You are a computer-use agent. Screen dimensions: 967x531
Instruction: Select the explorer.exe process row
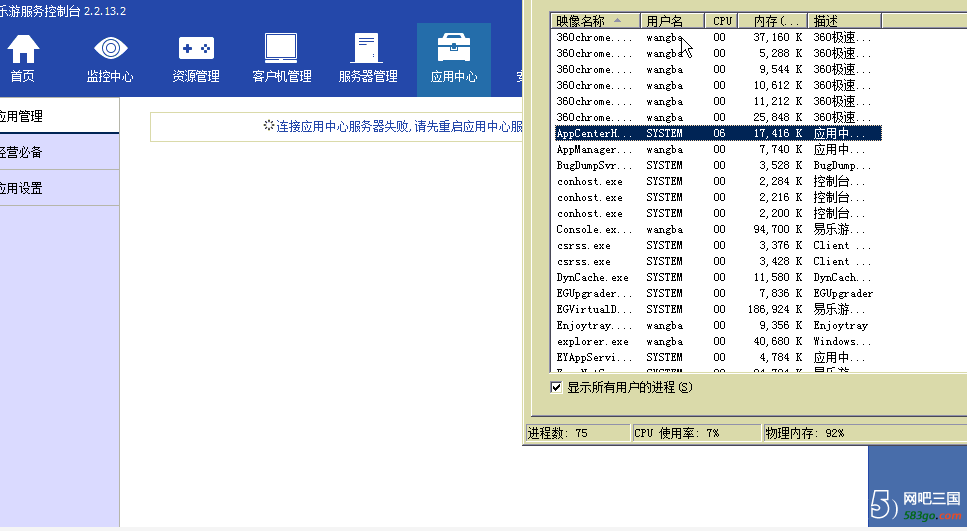718,342
